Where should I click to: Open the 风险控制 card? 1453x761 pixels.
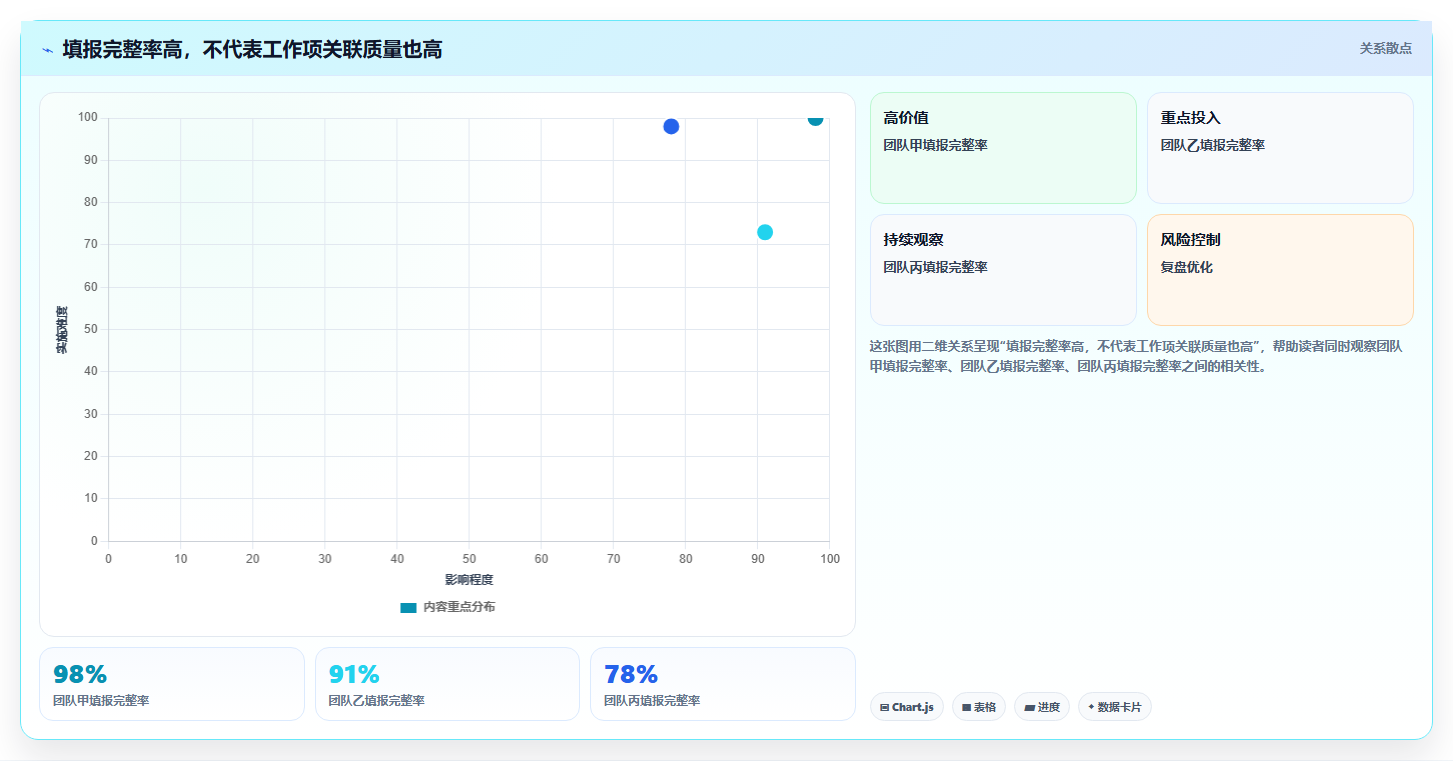pos(1280,270)
